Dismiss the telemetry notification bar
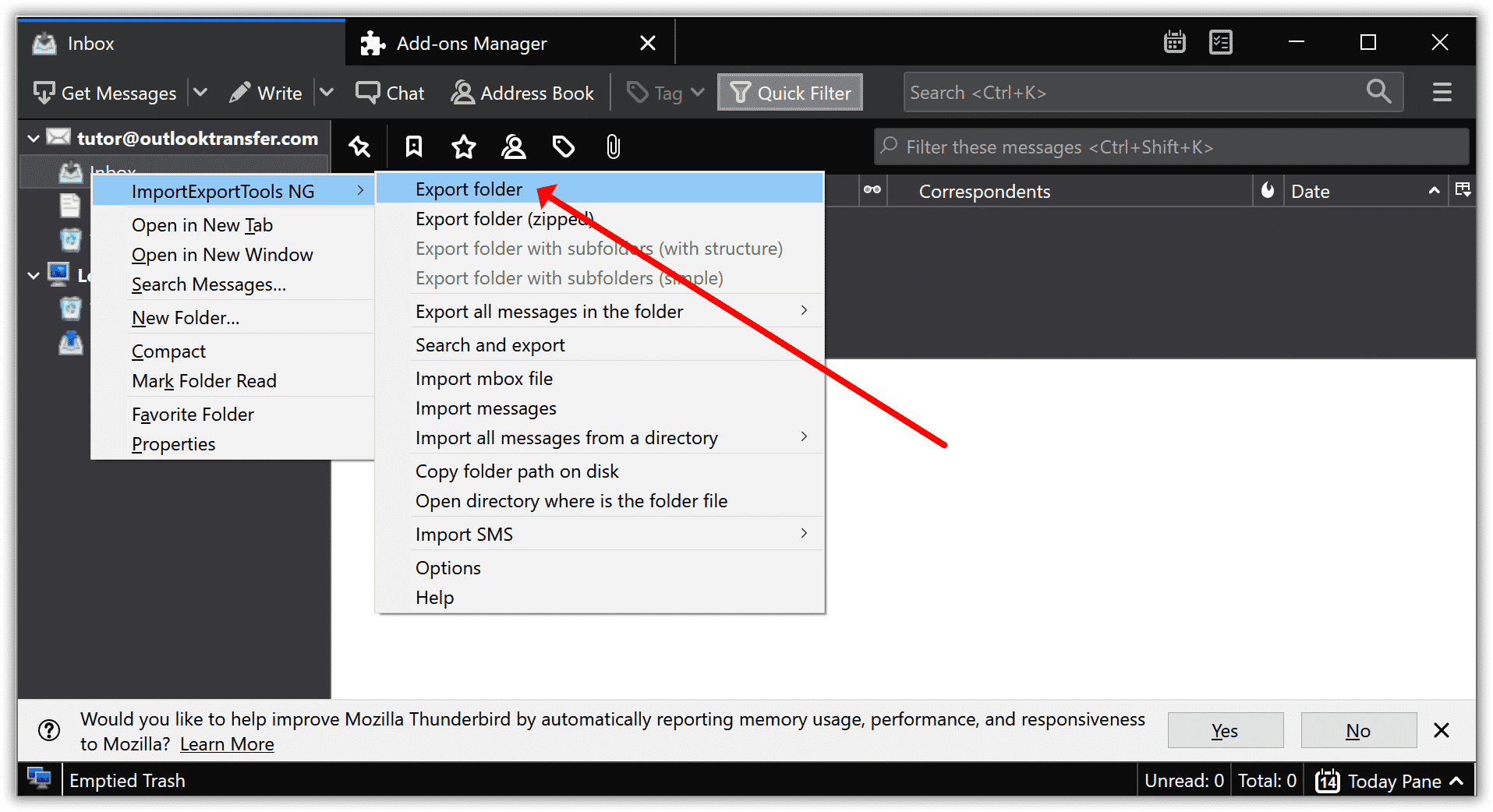The width and height of the screenshot is (1493, 812). click(x=1442, y=730)
